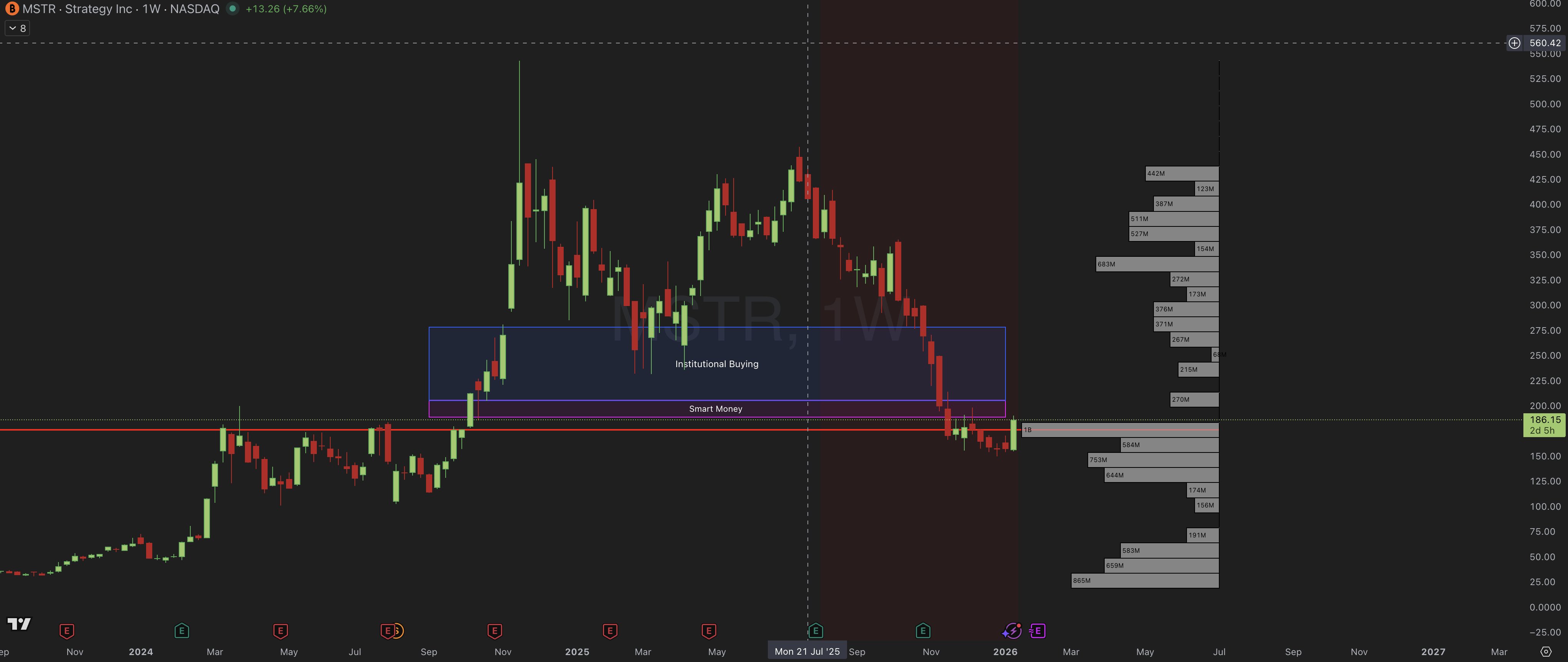
Task: Click the green market open status dot
Action: tap(233, 8)
